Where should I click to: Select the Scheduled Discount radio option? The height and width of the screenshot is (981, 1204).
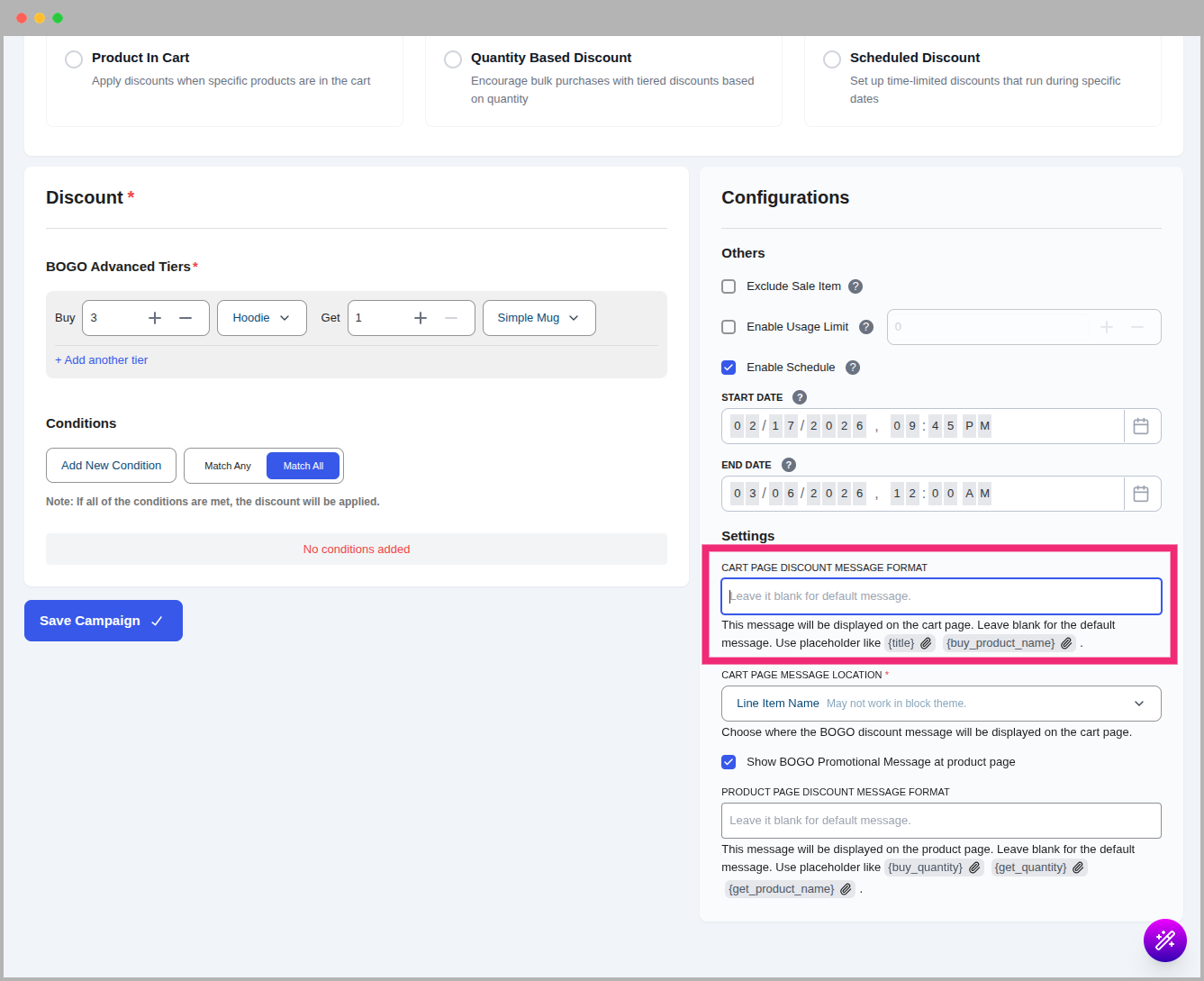click(832, 59)
